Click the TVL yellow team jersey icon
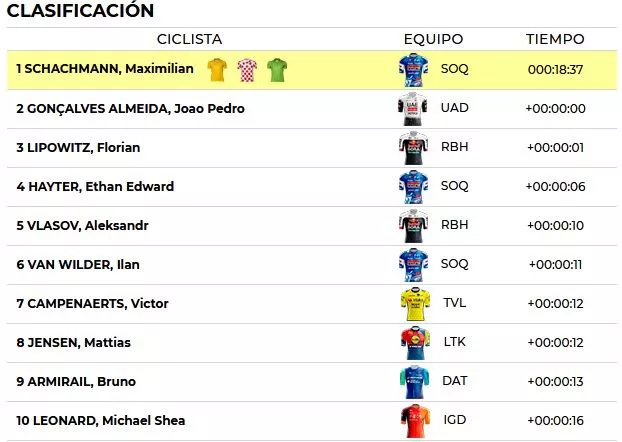Image resolution: width=622 pixels, height=442 pixels. pyautogui.click(x=413, y=304)
